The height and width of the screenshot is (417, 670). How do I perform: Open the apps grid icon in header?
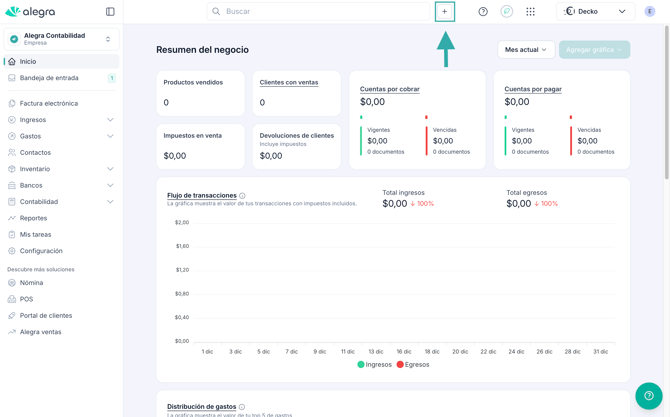tap(530, 12)
